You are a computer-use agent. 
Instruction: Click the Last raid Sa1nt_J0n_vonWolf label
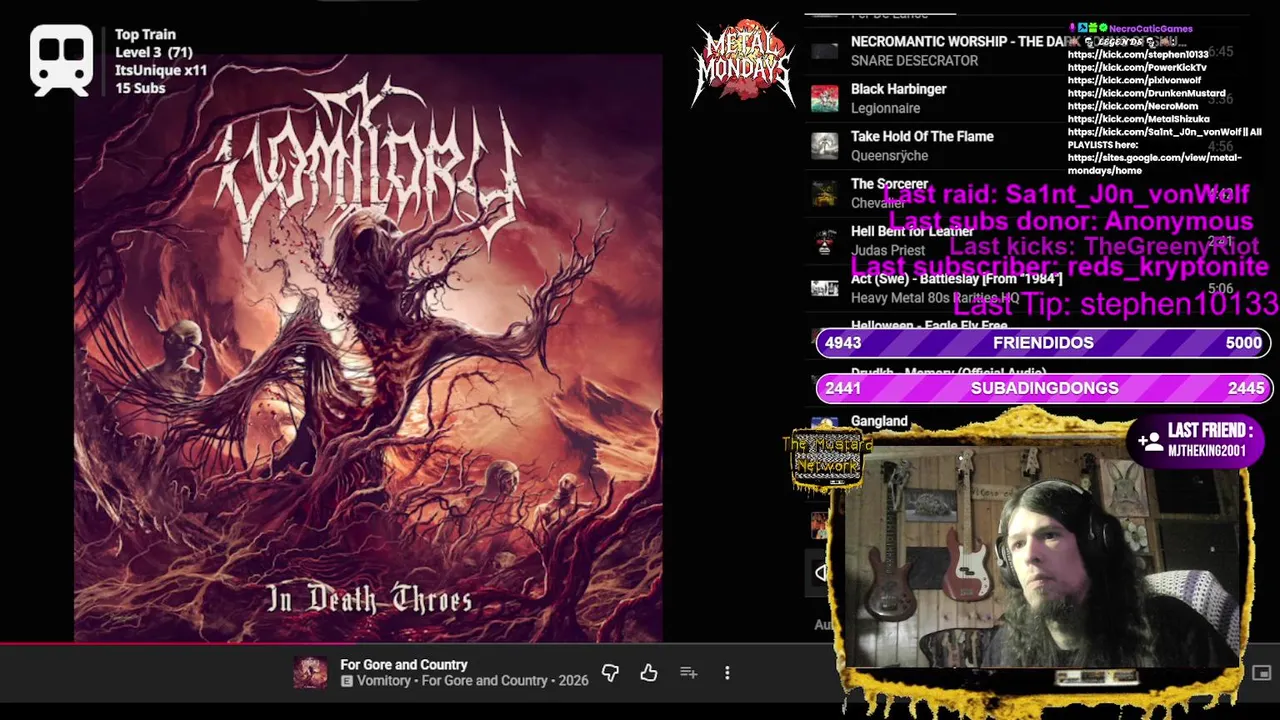[x=1066, y=194]
